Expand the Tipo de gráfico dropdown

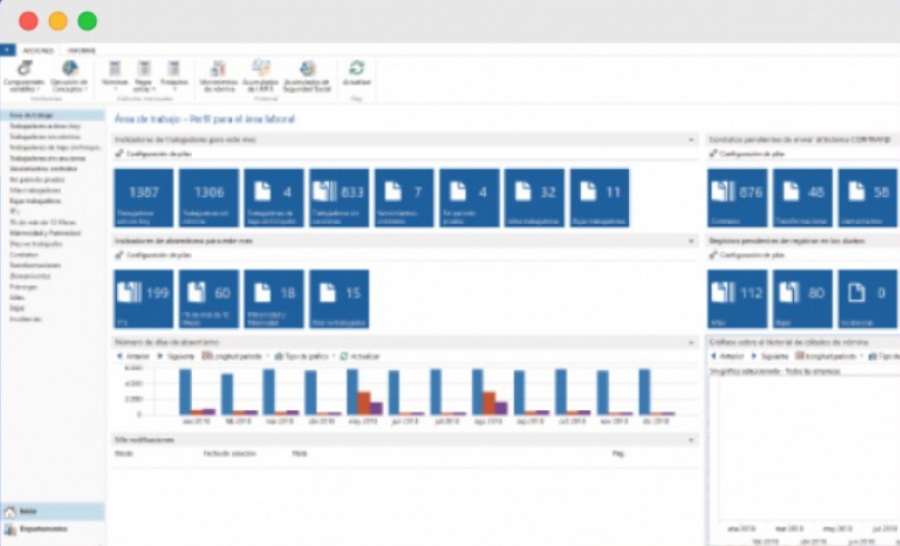(x=304, y=355)
